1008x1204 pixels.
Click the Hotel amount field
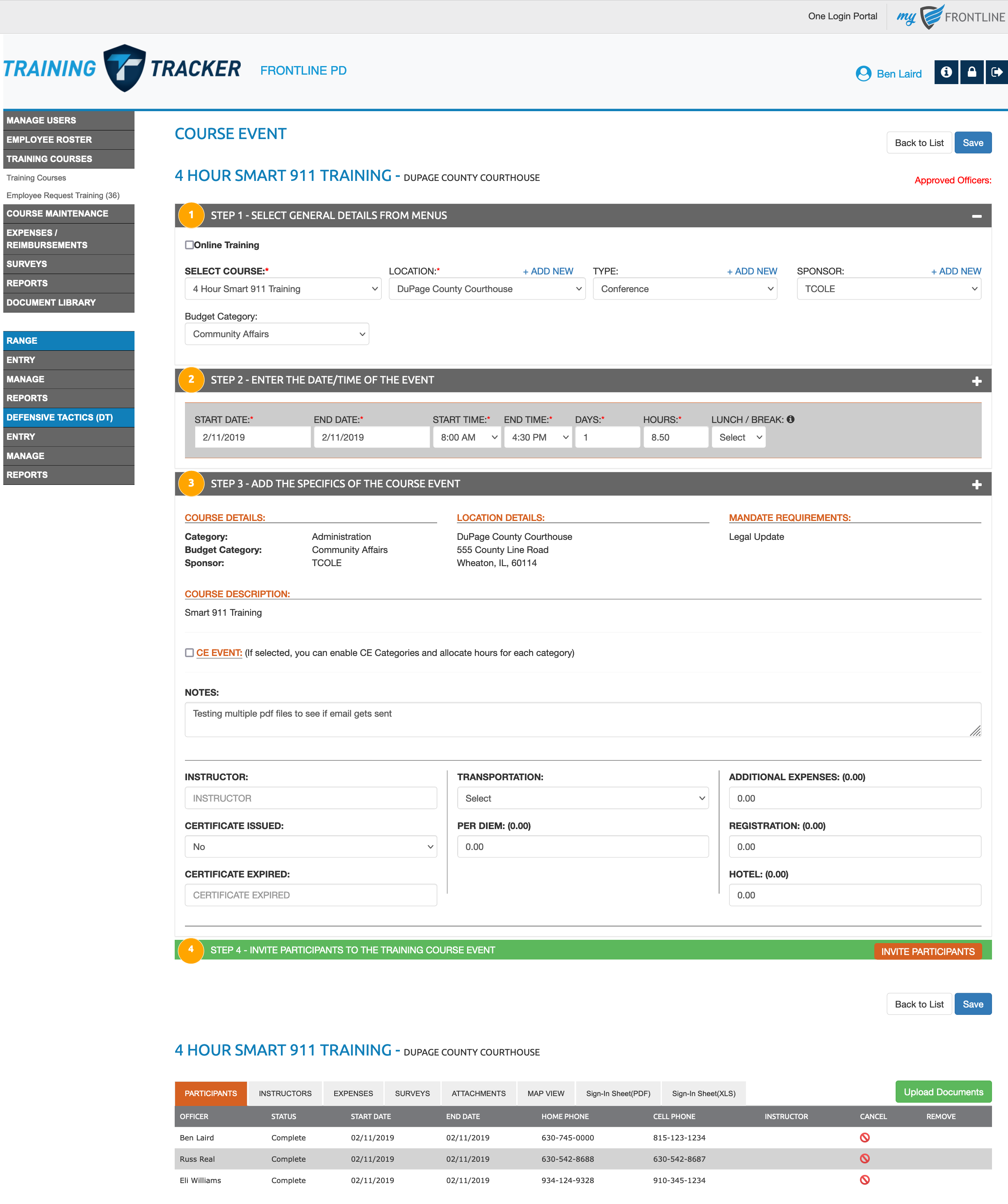point(855,895)
